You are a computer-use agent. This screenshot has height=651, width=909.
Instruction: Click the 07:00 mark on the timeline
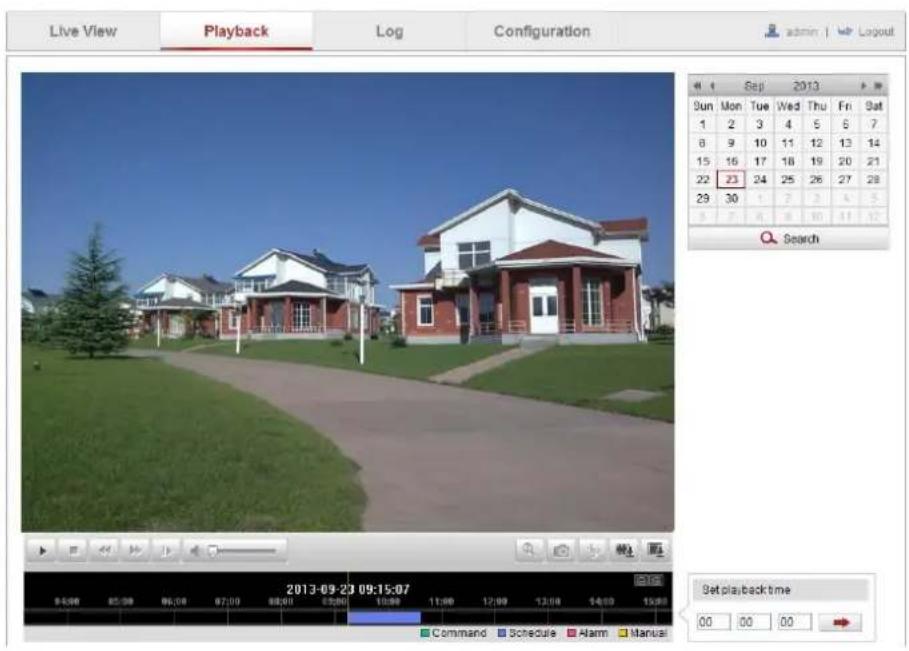click(227, 602)
